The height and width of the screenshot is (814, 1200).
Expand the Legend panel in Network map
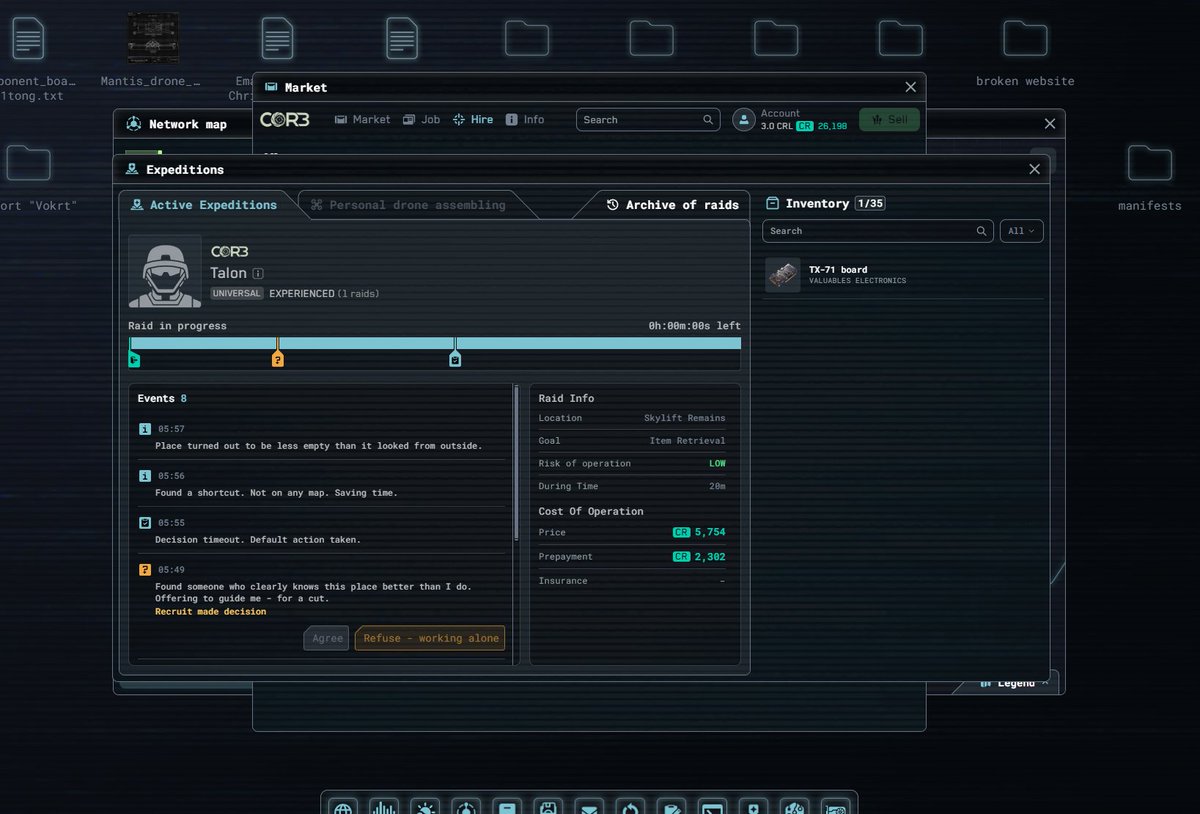coord(1008,686)
